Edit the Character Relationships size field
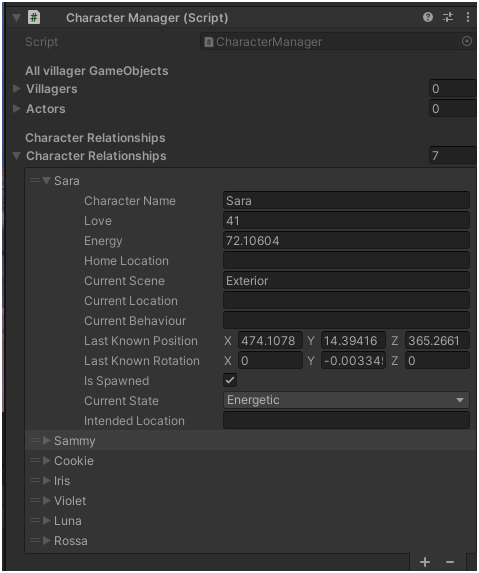The height and width of the screenshot is (573, 479). pos(452,156)
